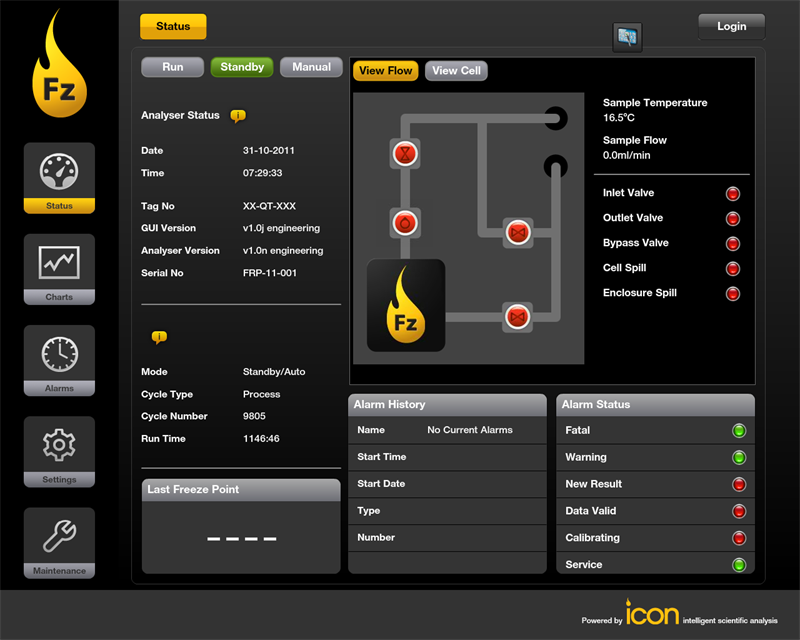Viewport: 800px width, 640px height.
Task: Click the lower bowtie valve next to the Fz analyser
Action: click(x=517, y=318)
